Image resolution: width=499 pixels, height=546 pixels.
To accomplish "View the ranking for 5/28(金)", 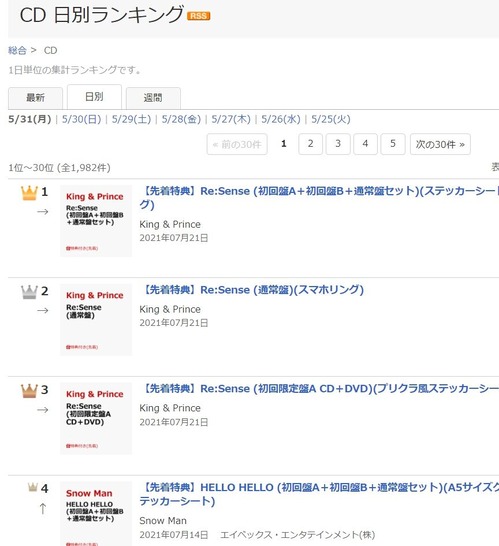I will tap(181, 119).
